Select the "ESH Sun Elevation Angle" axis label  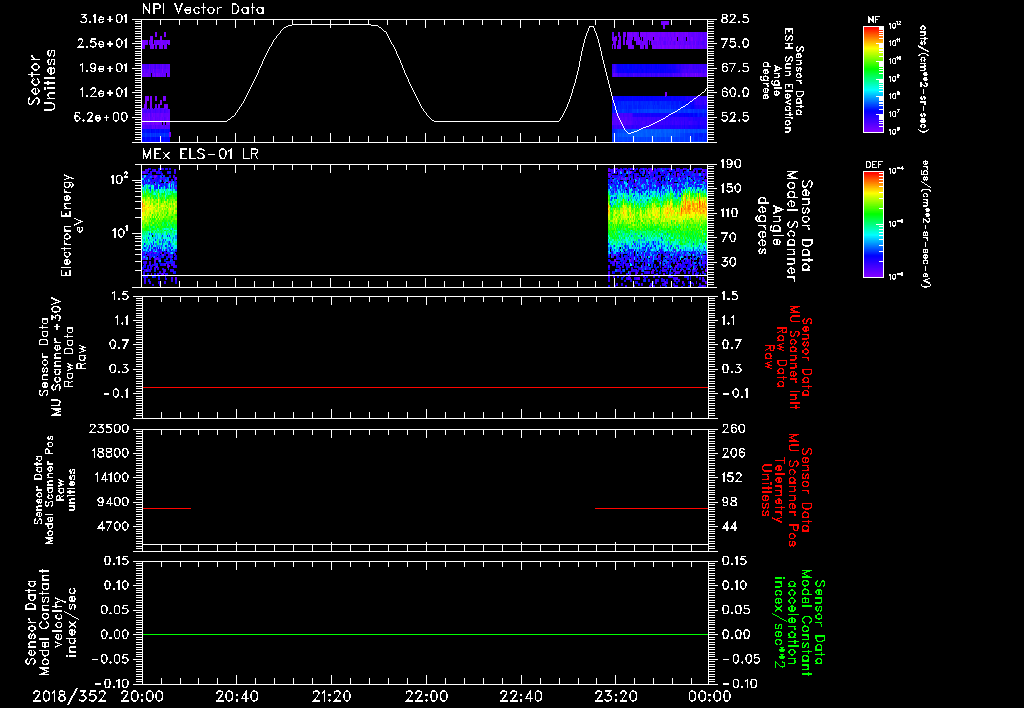(784, 80)
